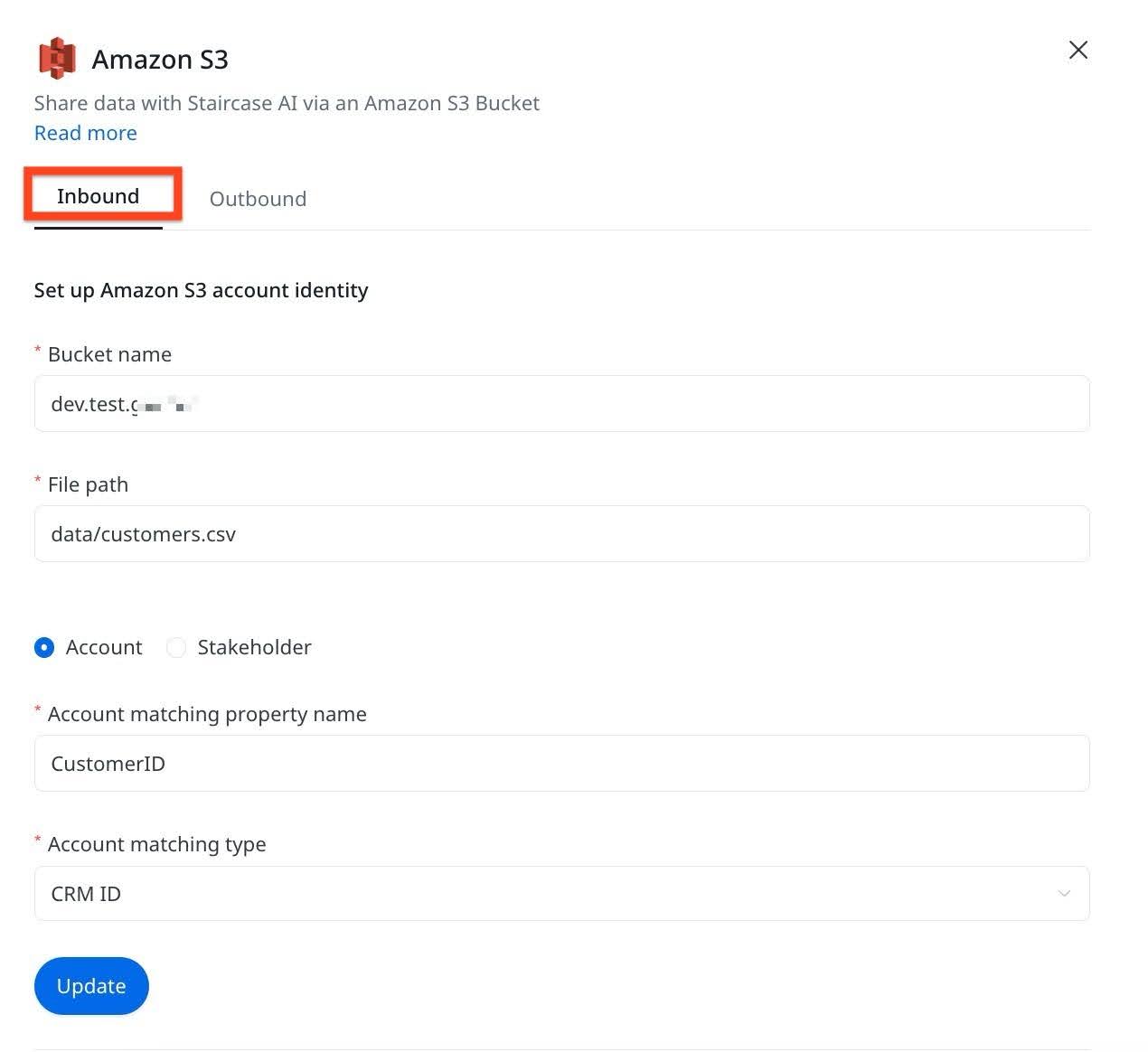The width and height of the screenshot is (1148, 1052).
Task: Select the File path input showing data/customers.csv
Action: [562, 534]
